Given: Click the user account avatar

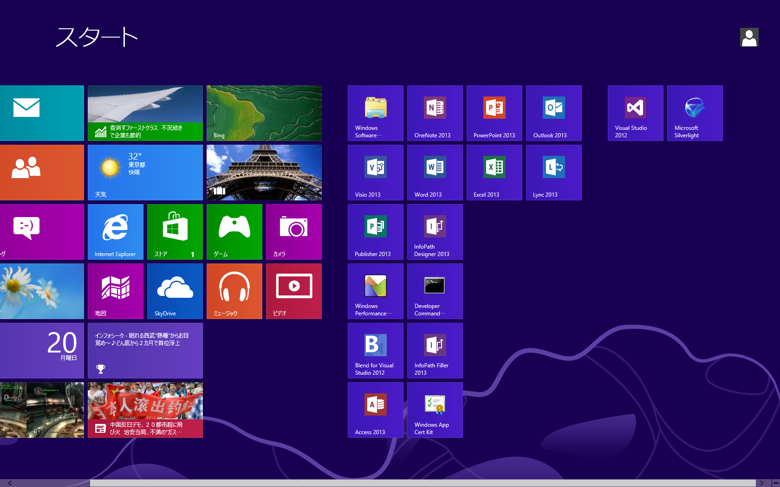Looking at the screenshot, I should tap(749, 37).
